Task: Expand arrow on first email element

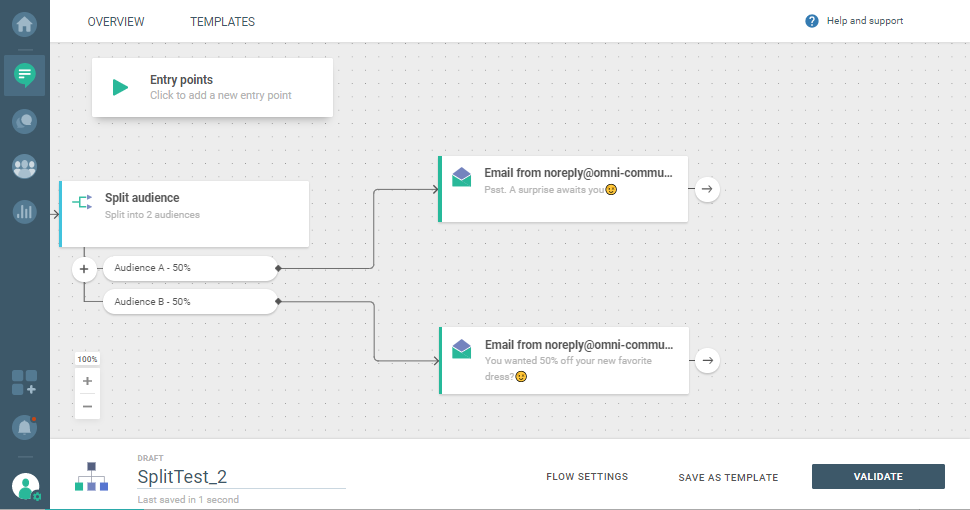Action: point(707,188)
